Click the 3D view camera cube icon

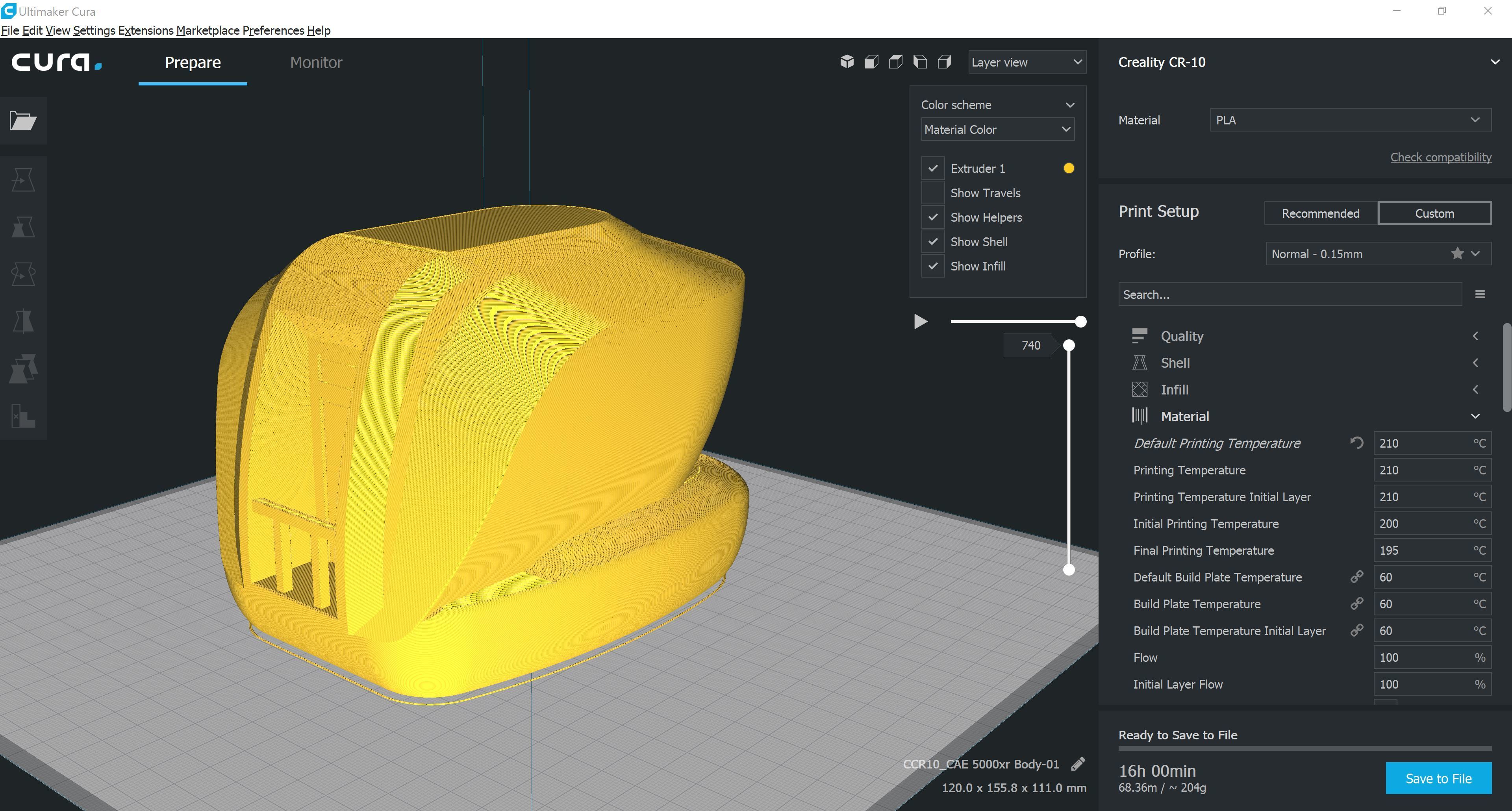847,62
